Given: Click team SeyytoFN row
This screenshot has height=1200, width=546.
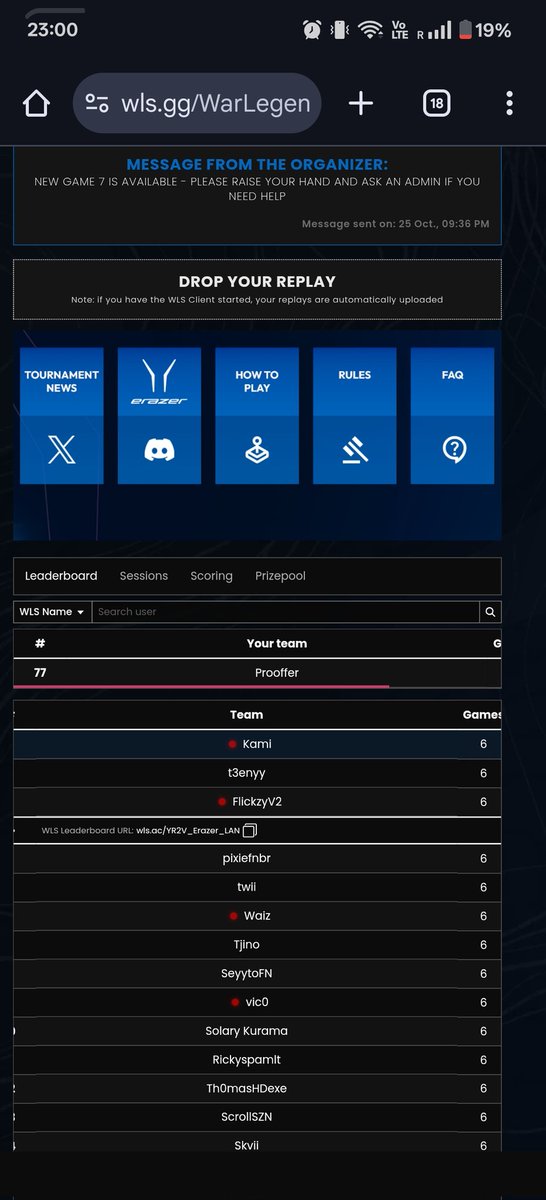Looking at the screenshot, I should (257, 974).
